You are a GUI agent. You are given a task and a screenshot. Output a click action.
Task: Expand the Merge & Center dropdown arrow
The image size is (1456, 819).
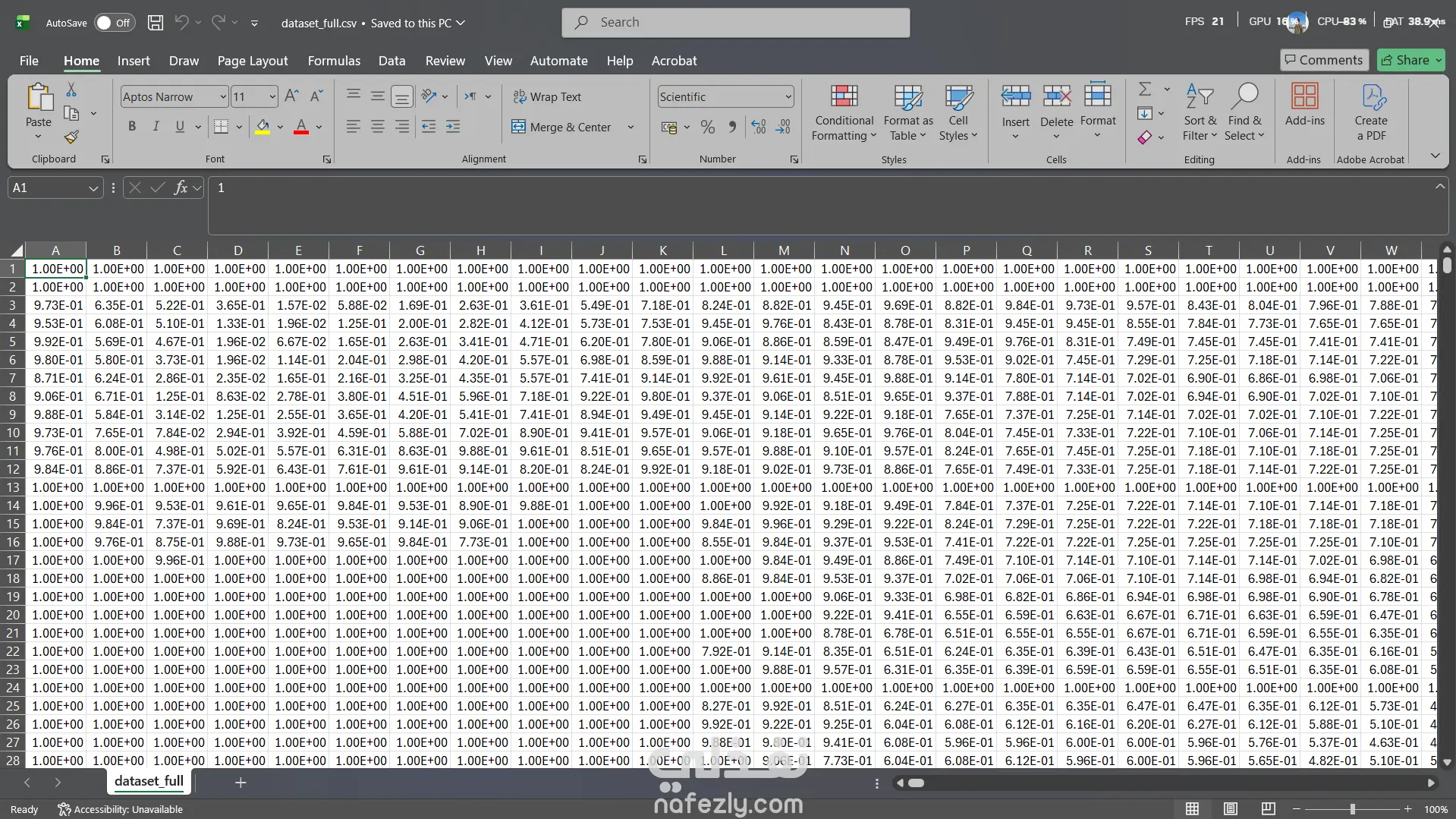click(631, 127)
